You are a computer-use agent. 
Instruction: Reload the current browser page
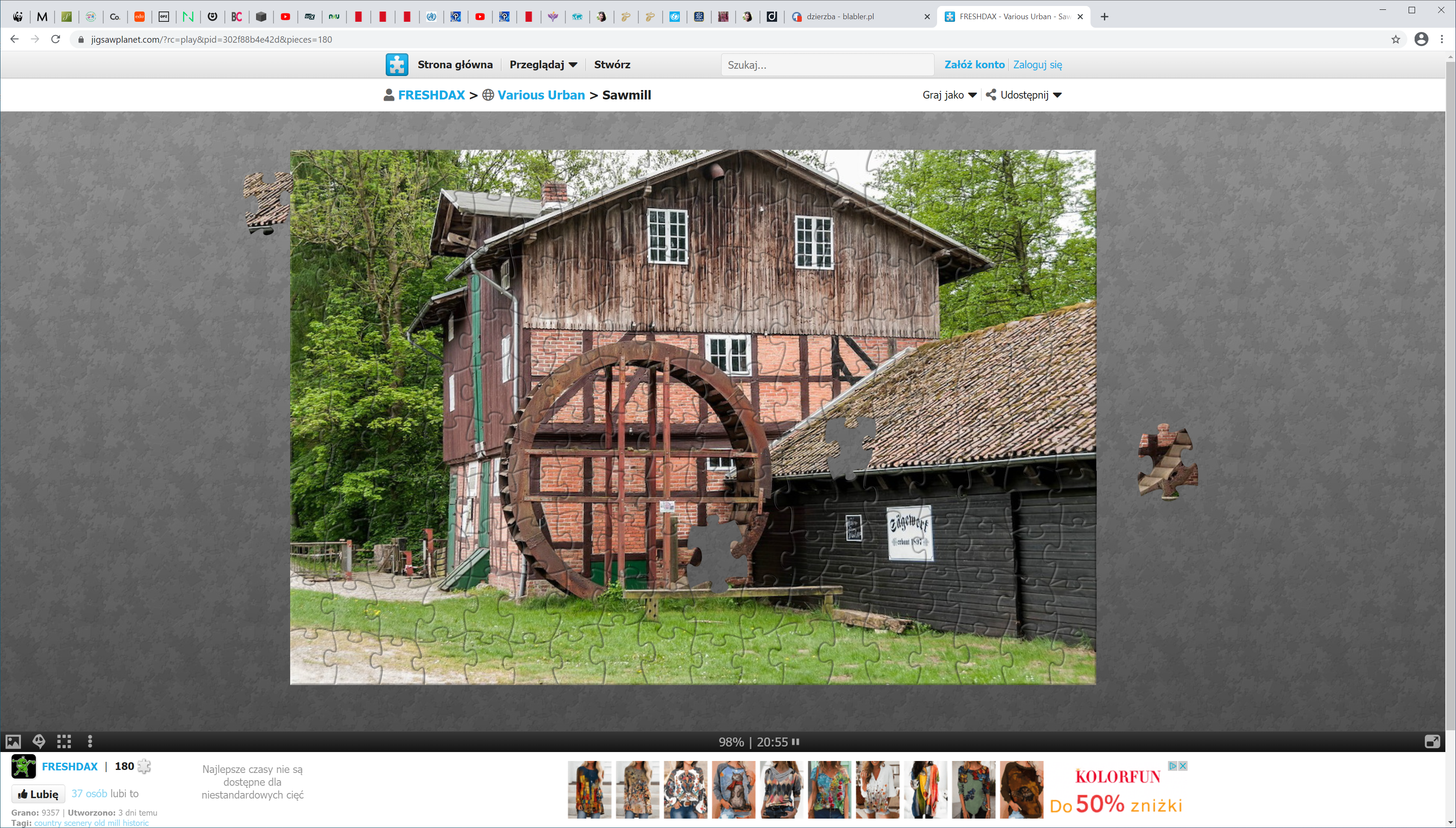56,39
